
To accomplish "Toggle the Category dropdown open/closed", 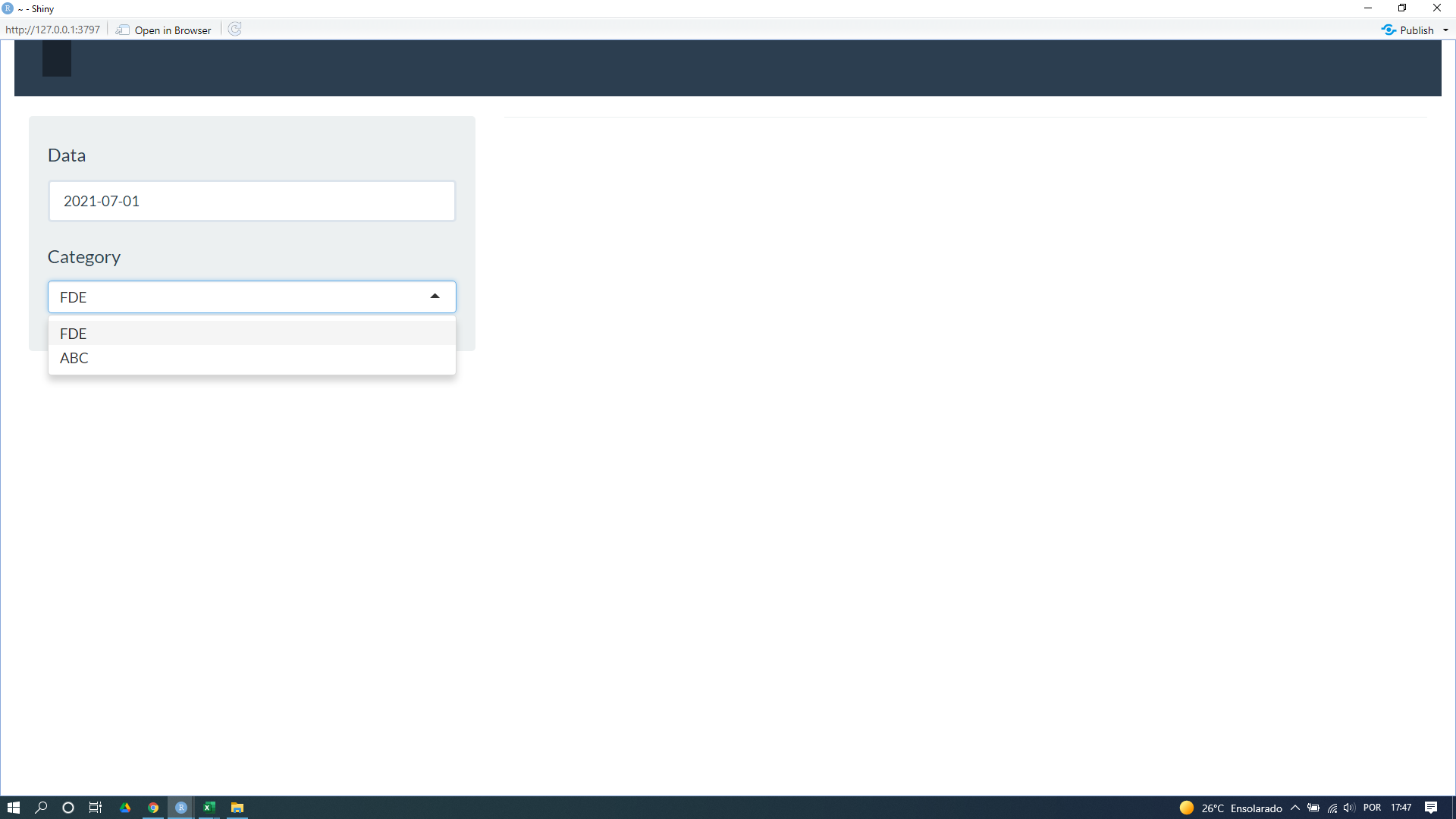I will (435, 296).
